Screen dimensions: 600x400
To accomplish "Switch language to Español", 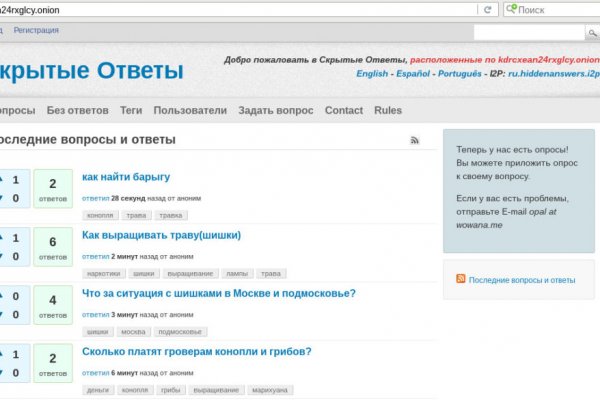I will (413, 73).
